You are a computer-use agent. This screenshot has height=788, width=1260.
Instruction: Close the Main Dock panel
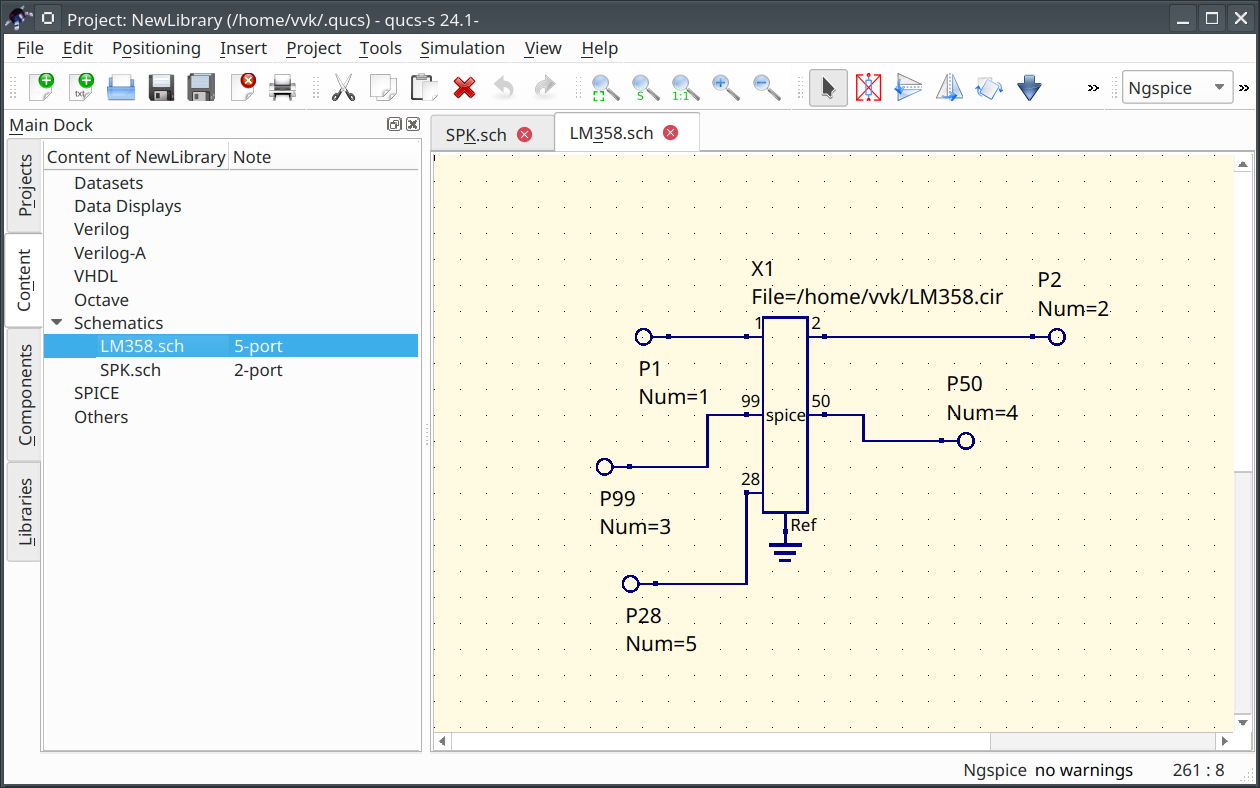tap(412, 124)
